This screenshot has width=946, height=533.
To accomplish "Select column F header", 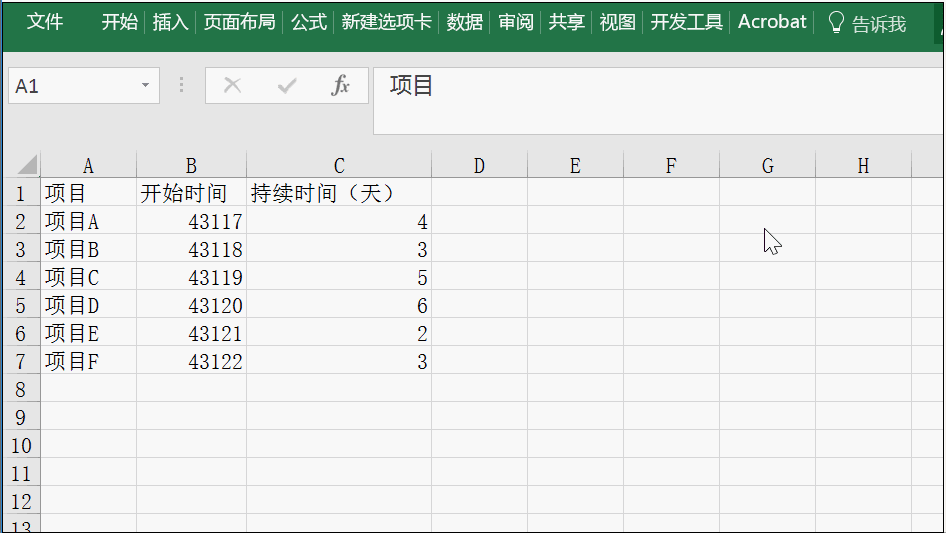I will (x=671, y=165).
